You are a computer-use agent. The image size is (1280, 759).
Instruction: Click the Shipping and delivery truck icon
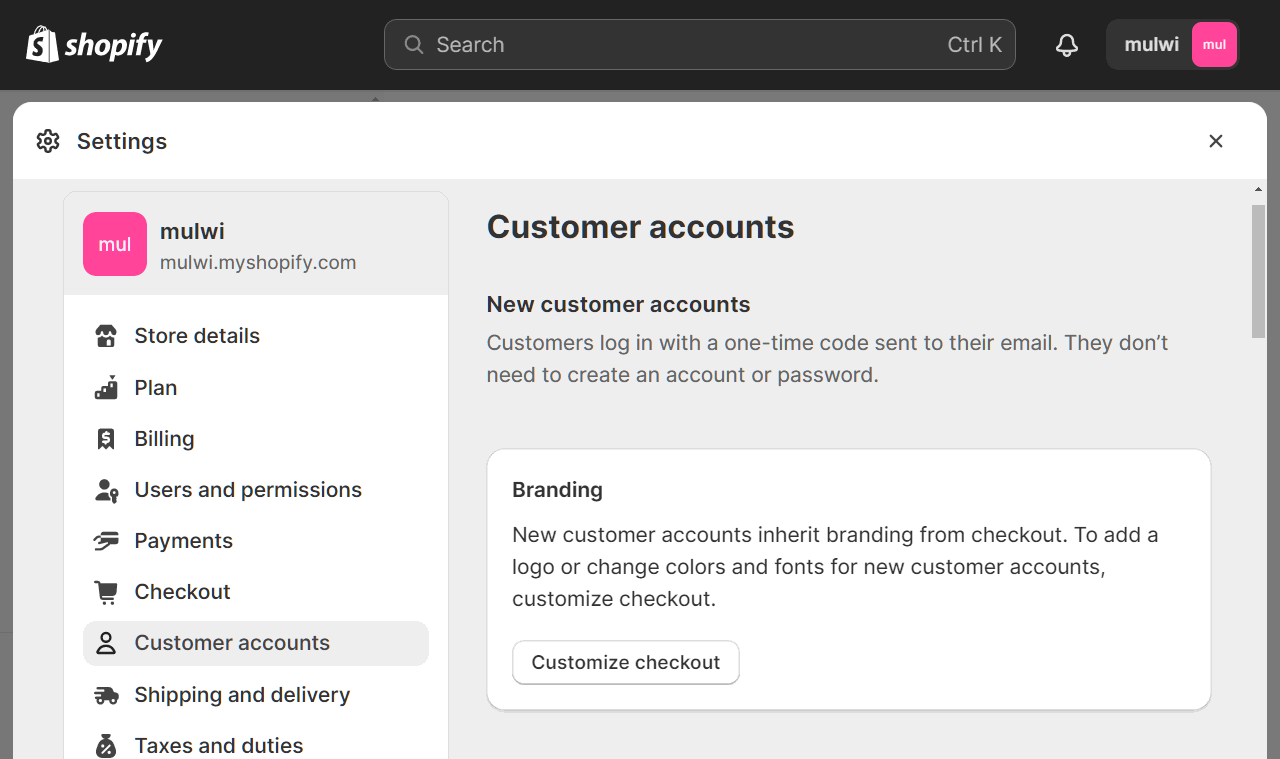[106, 695]
